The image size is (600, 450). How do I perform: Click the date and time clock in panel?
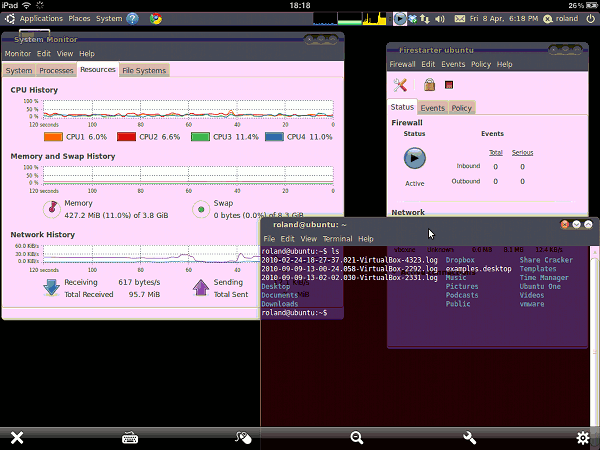[504, 18]
